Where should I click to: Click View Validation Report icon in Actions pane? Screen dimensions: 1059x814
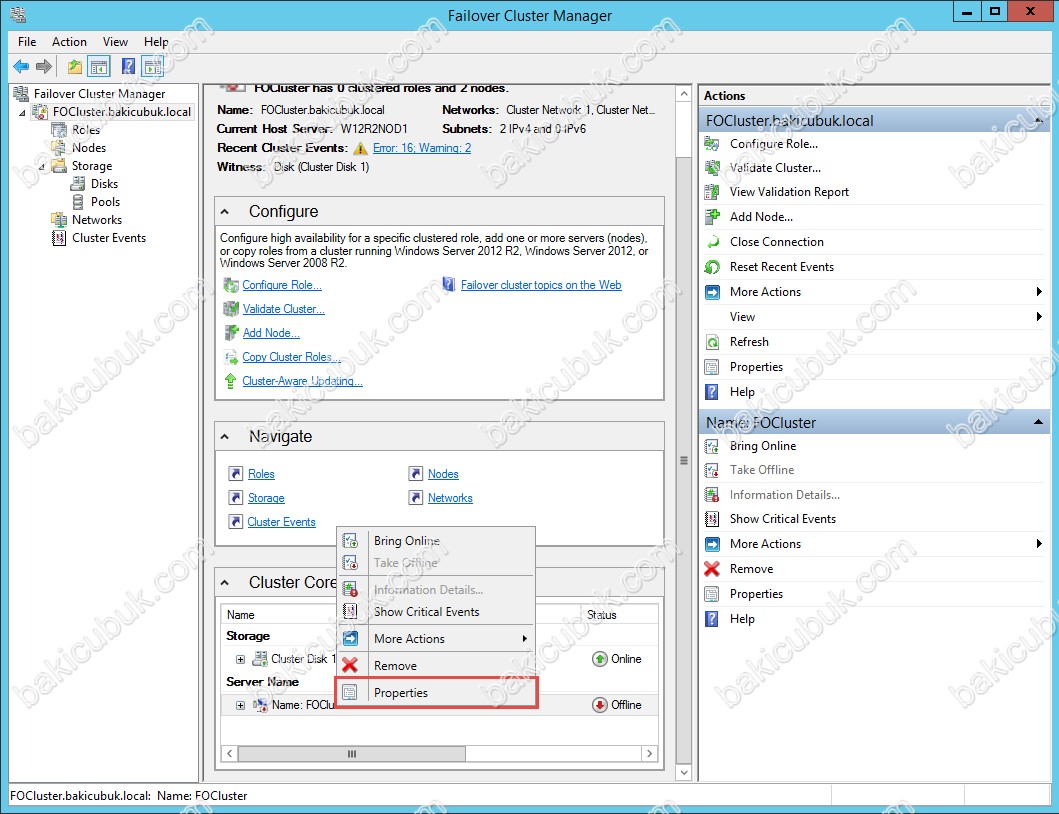pos(712,192)
